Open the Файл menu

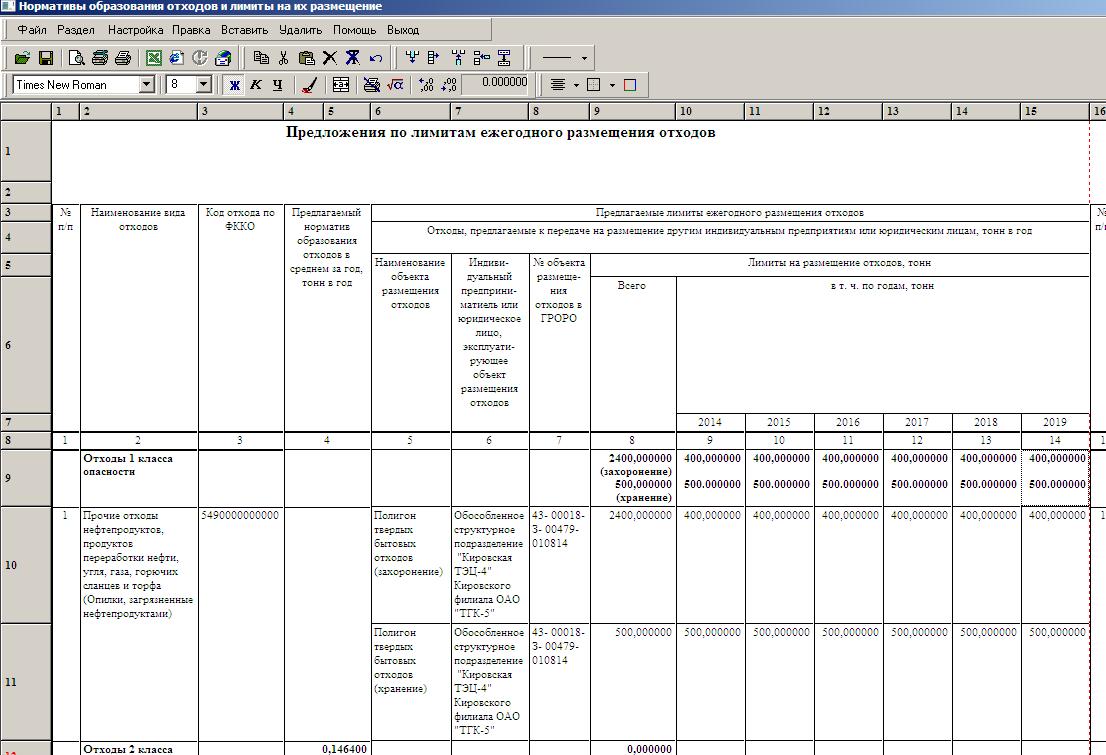(32, 30)
